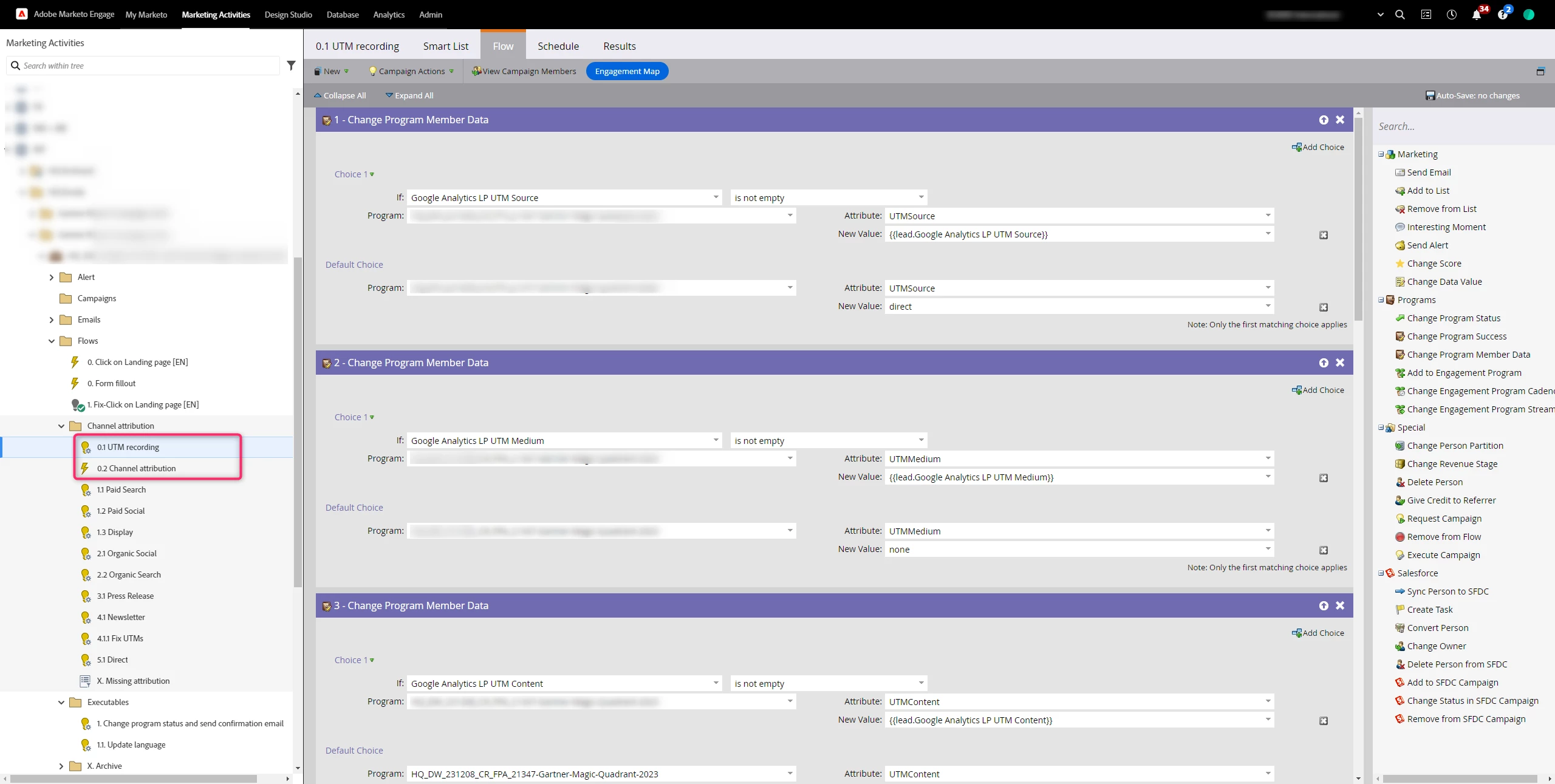Viewport: 1555px width, 784px height.
Task: Collapse the Marketing actions group
Action: coord(1381,154)
